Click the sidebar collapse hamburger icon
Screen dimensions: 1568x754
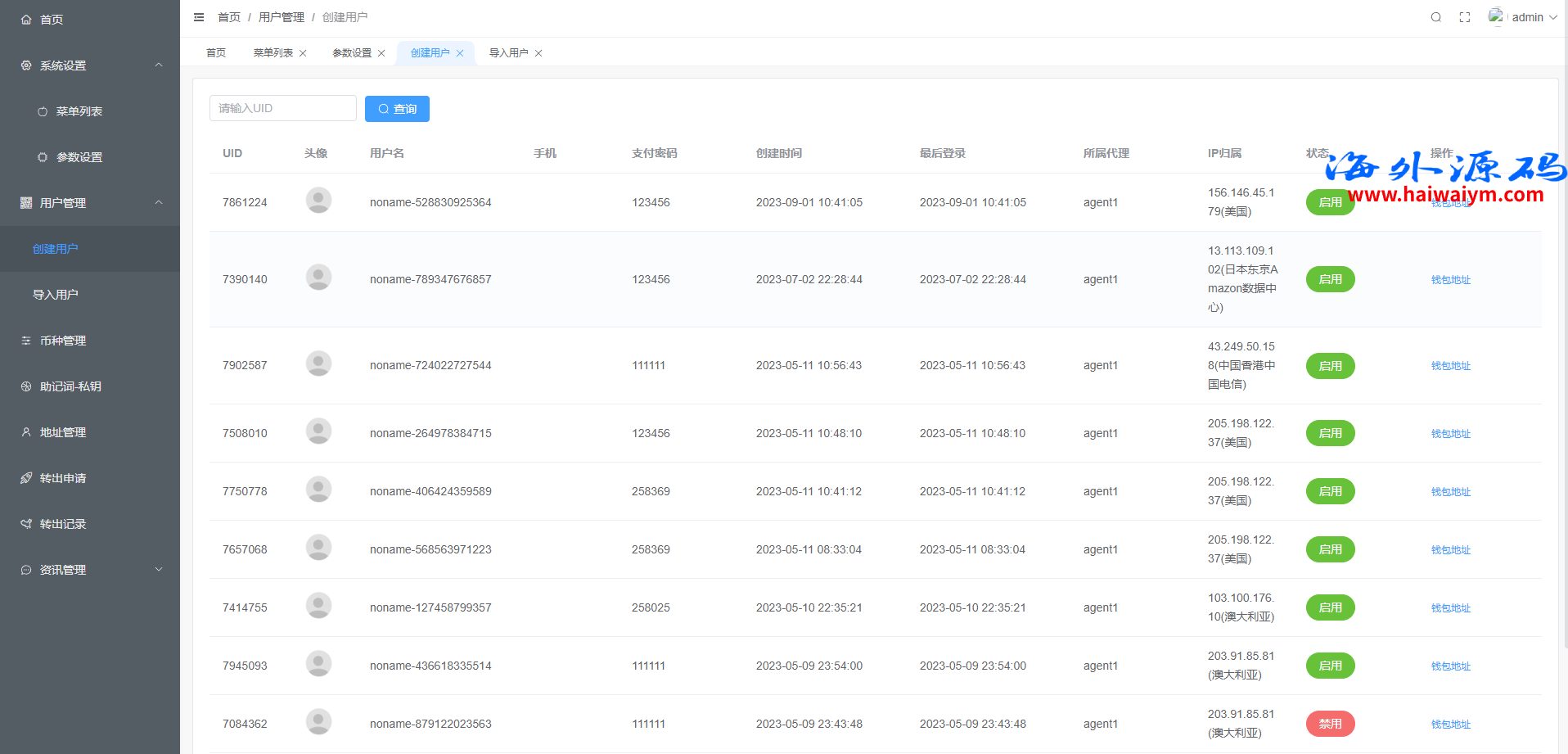pyautogui.click(x=199, y=17)
